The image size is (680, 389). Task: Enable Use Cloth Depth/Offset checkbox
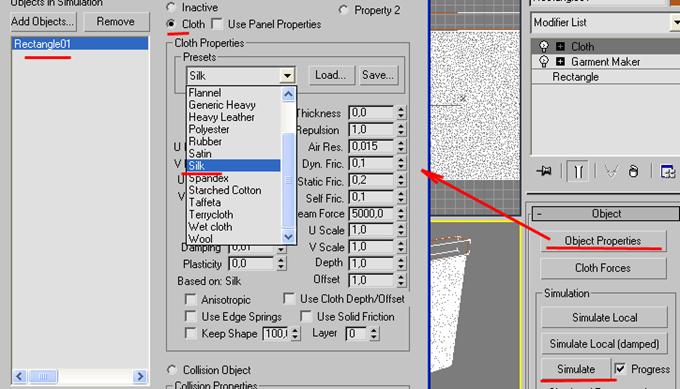(289, 299)
